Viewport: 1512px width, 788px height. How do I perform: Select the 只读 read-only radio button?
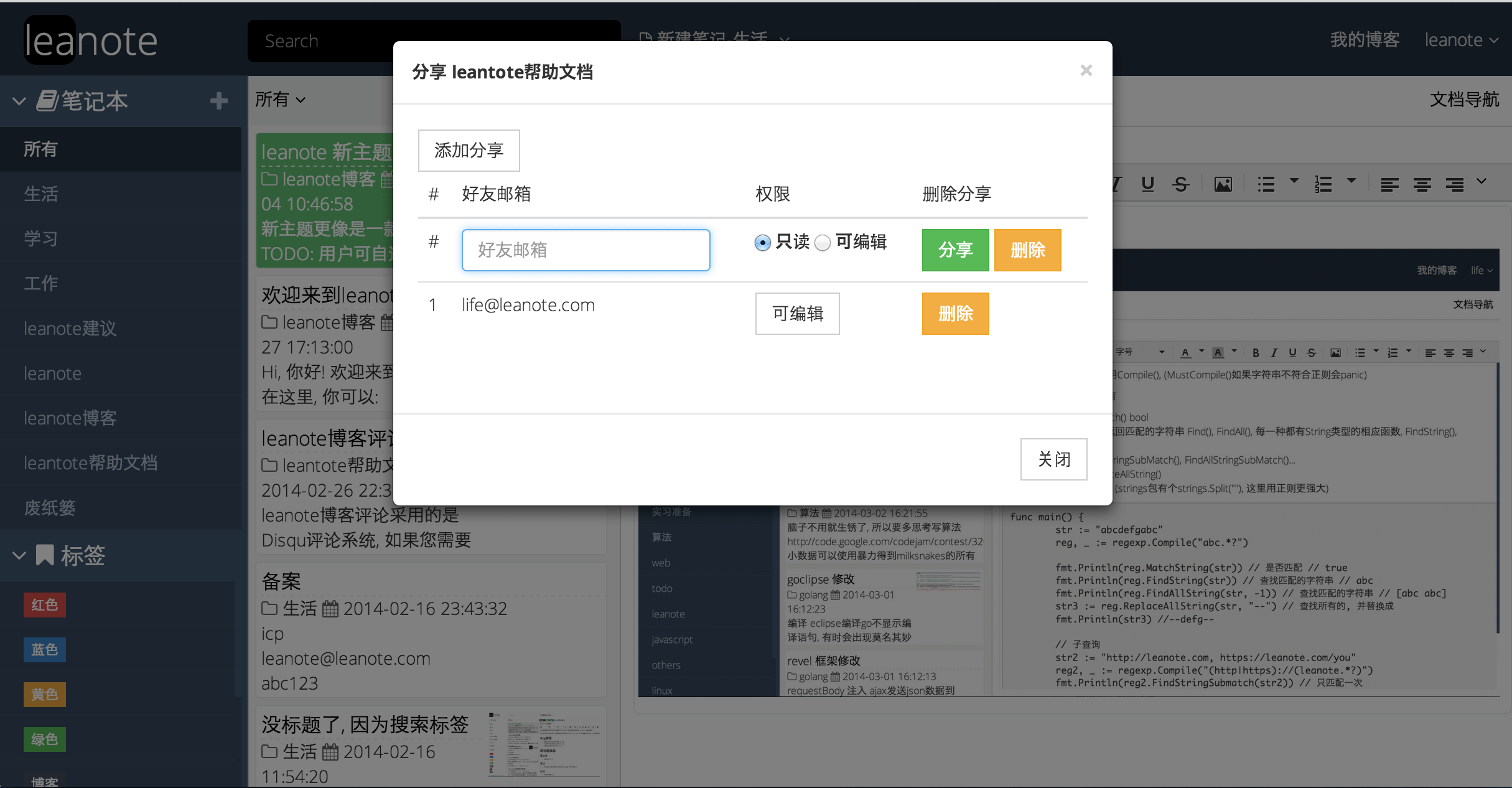(x=762, y=243)
